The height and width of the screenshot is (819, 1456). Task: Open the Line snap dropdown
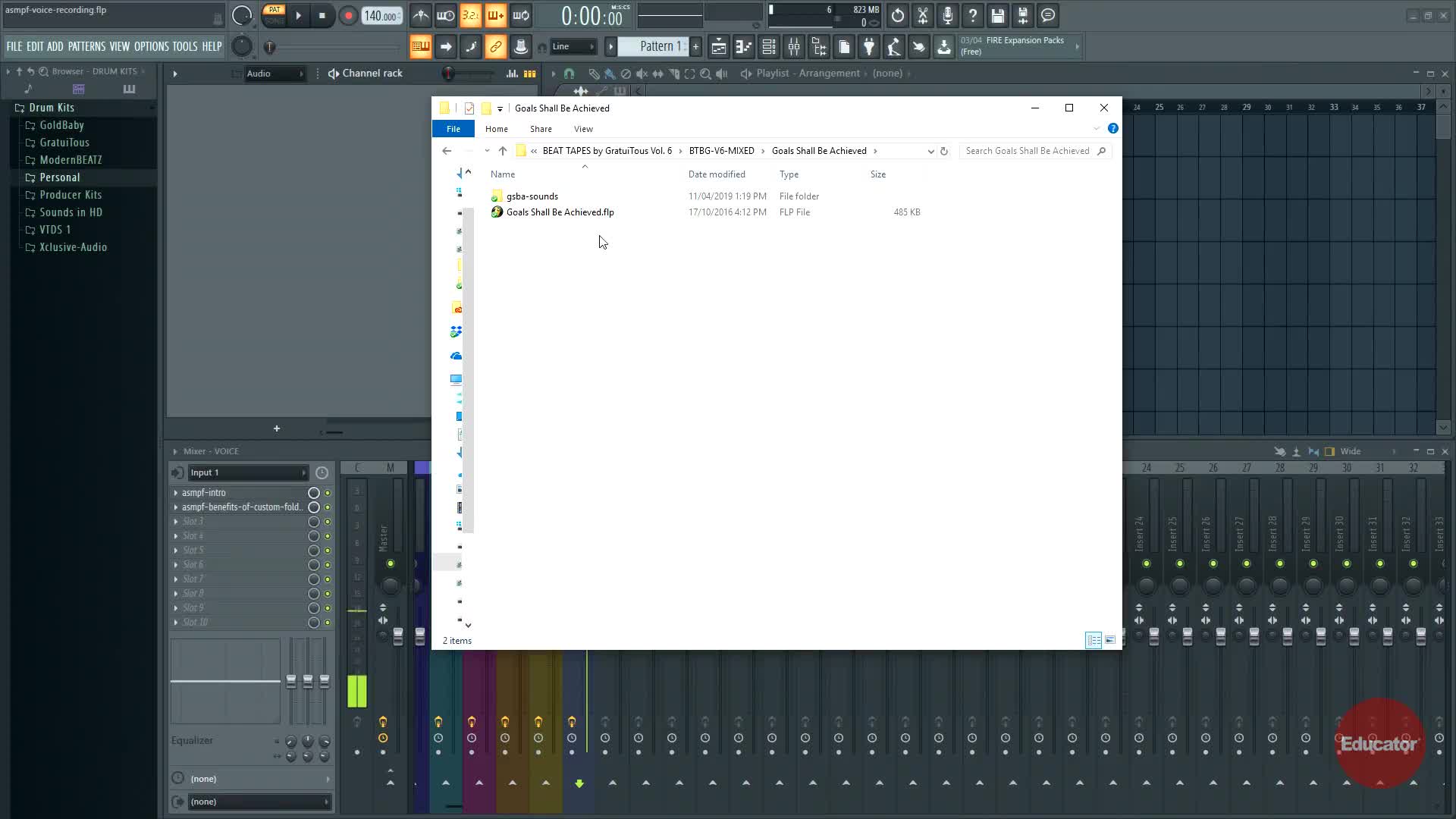(573, 47)
